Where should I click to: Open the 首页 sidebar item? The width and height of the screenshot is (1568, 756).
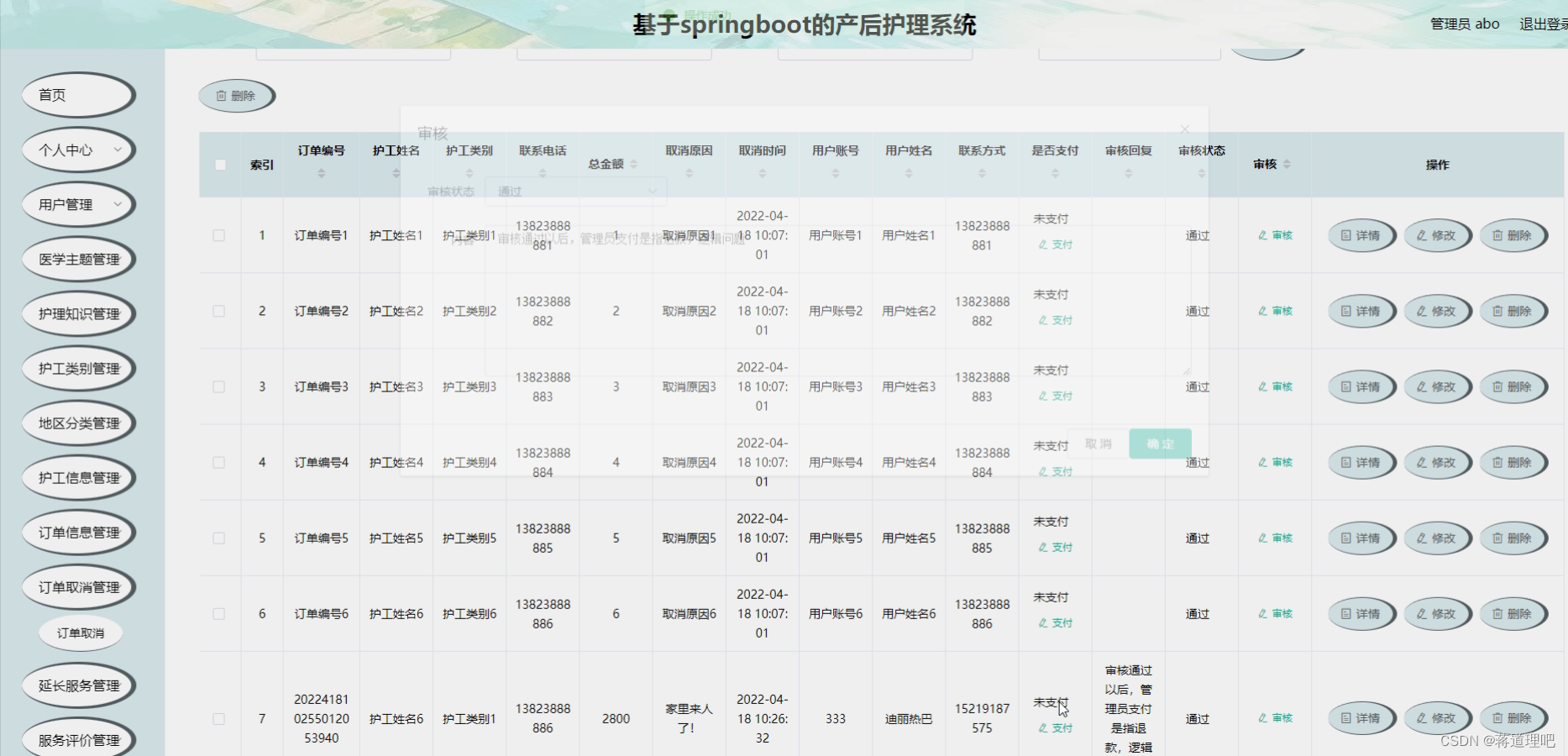78,95
